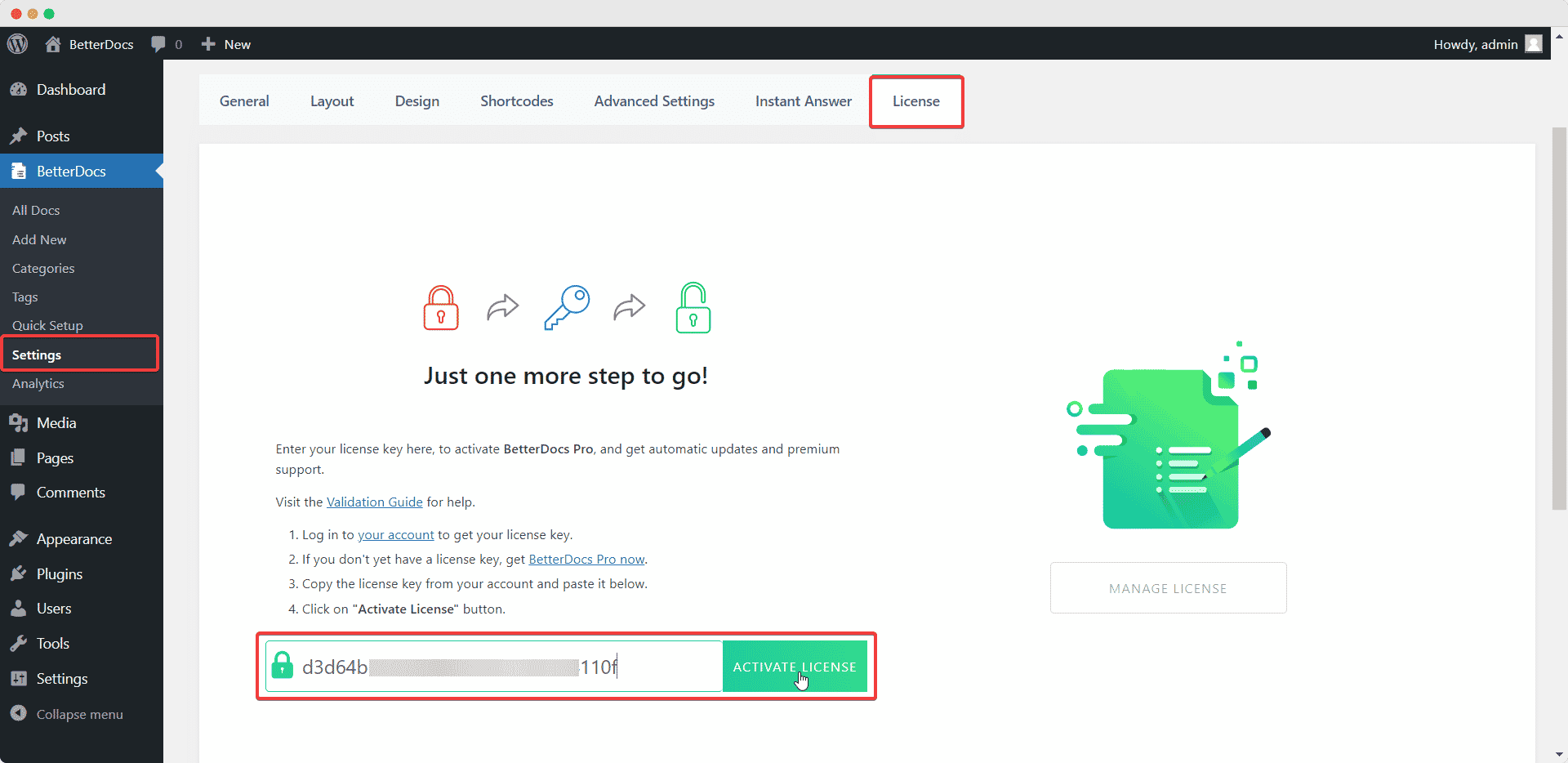Click the Users person icon
Screen dimensions: 1568x763
19,609
